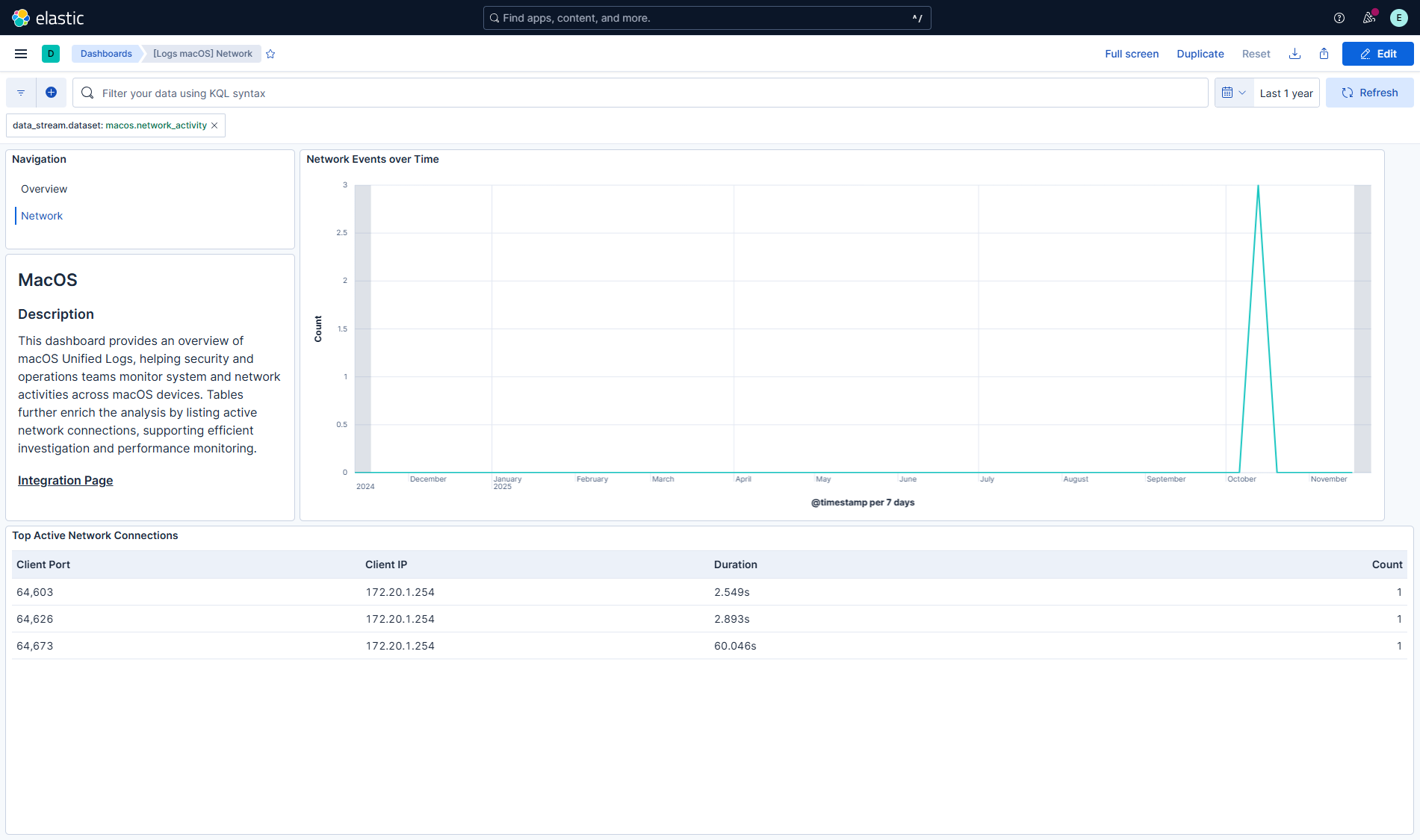Click the user avatar icon
1420x840 pixels.
(1398, 18)
